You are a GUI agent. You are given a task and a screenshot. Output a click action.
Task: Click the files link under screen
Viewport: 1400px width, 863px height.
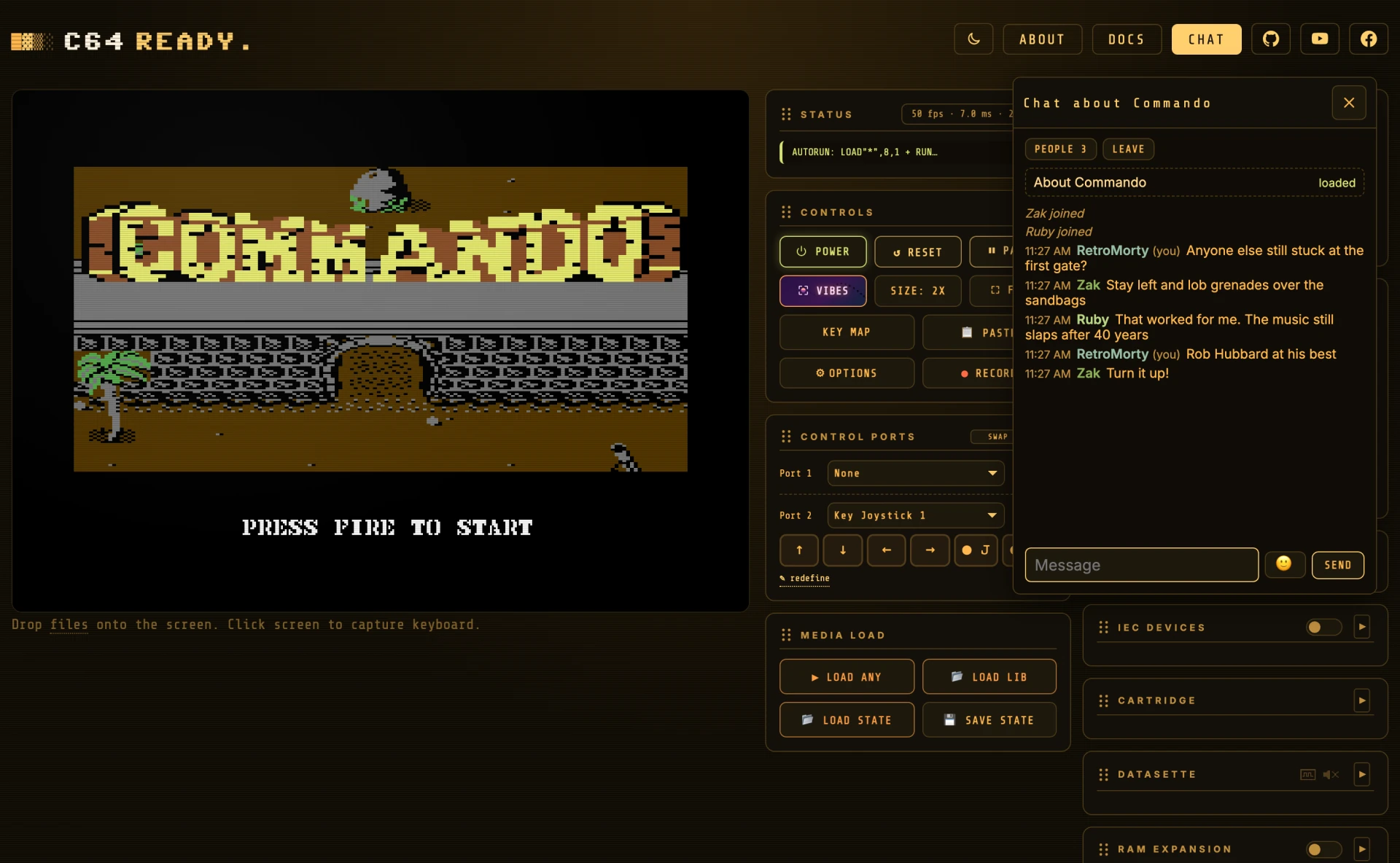click(69, 625)
